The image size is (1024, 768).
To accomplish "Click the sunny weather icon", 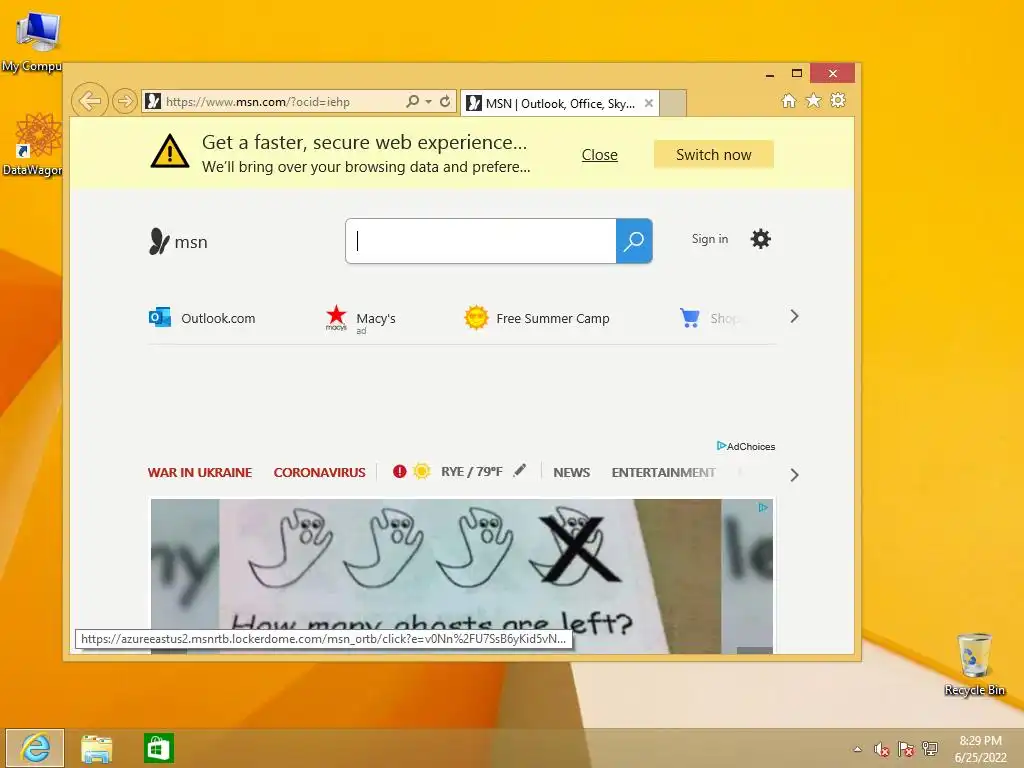I will click(422, 472).
